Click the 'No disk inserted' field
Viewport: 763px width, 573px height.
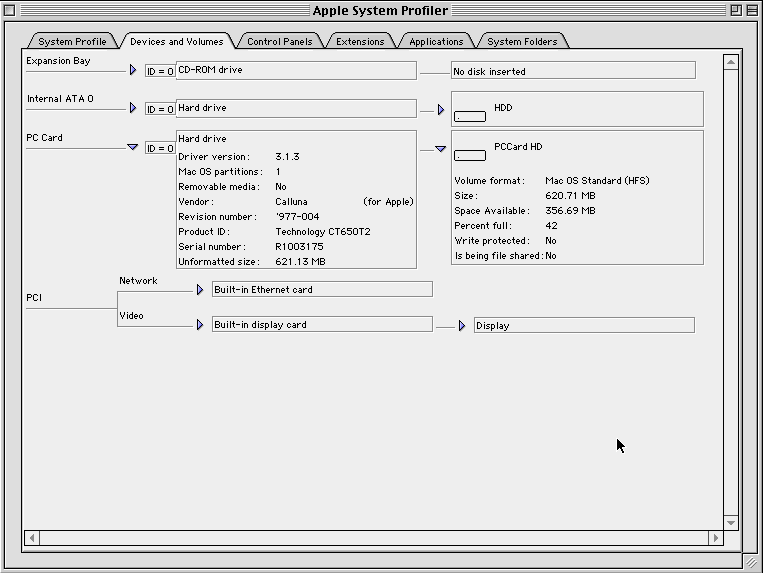pyautogui.click(x=573, y=71)
